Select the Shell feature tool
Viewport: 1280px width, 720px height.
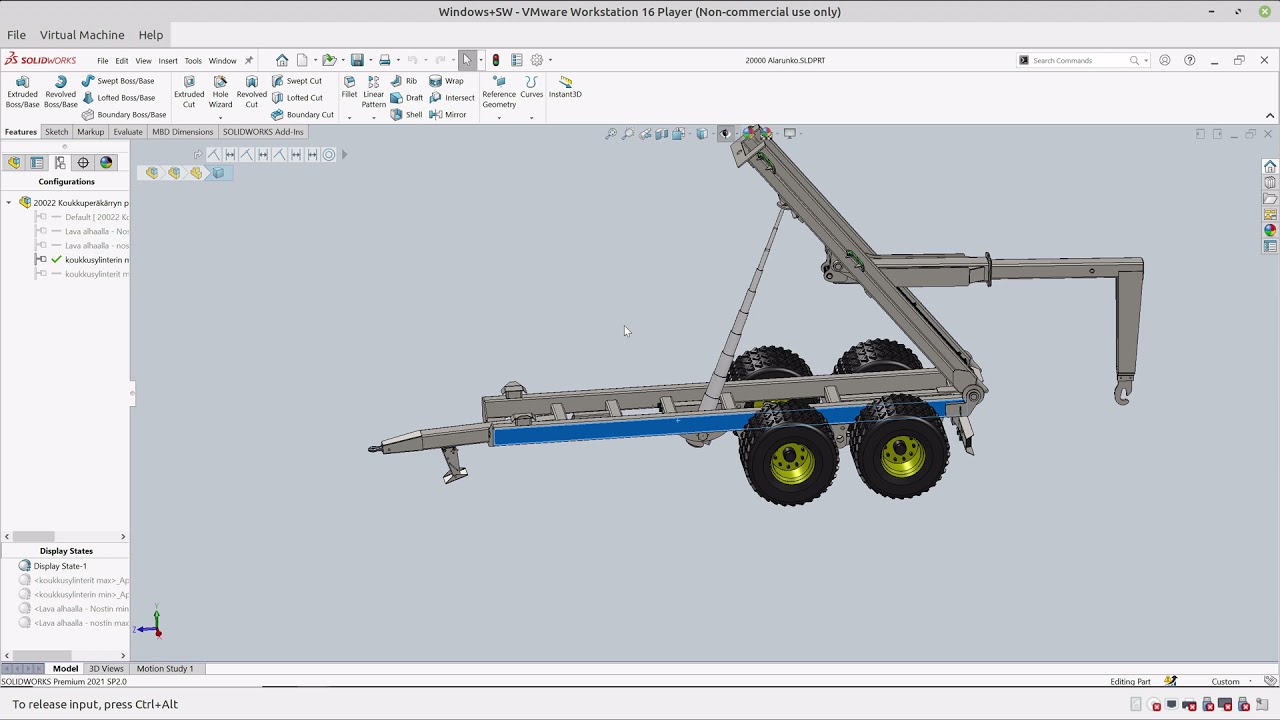point(406,115)
